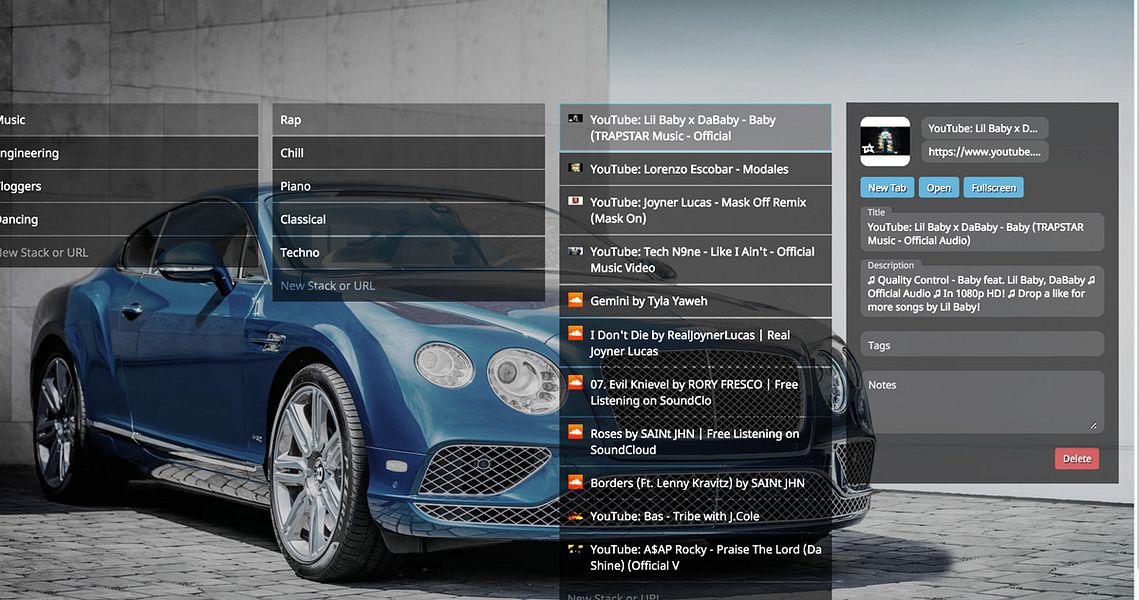Edit the Title text box

pyautogui.click(x=982, y=233)
